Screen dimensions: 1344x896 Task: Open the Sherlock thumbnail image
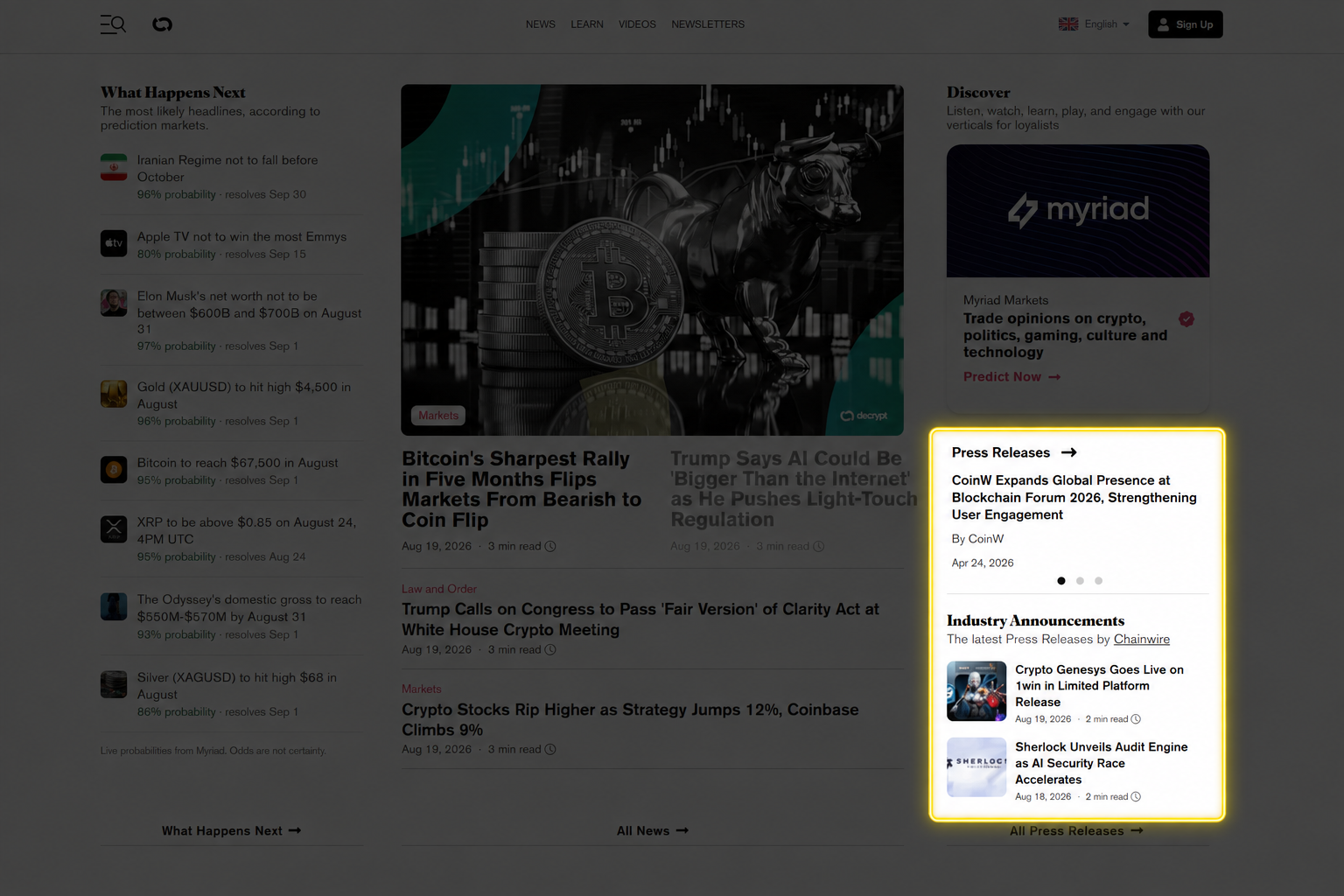coord(976,767)
